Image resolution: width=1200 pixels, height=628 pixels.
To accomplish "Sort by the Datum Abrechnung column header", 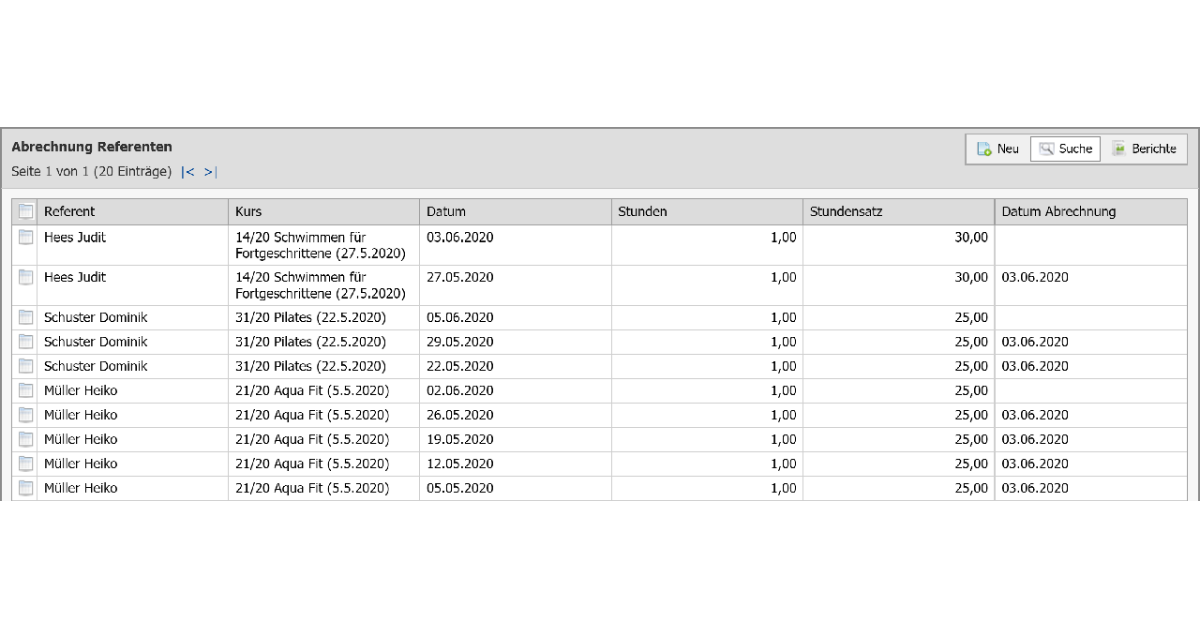I will (x=1058, y=212).
